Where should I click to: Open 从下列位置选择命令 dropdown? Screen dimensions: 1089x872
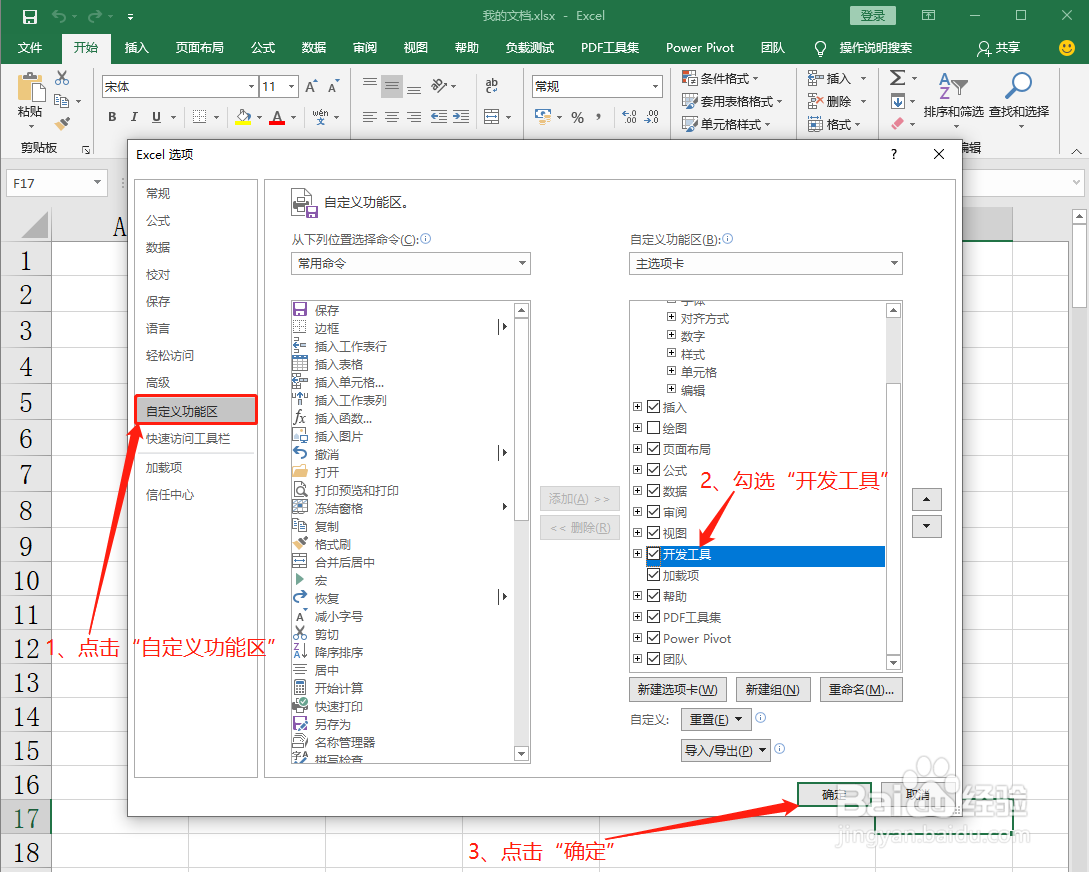tap(410, 263)
